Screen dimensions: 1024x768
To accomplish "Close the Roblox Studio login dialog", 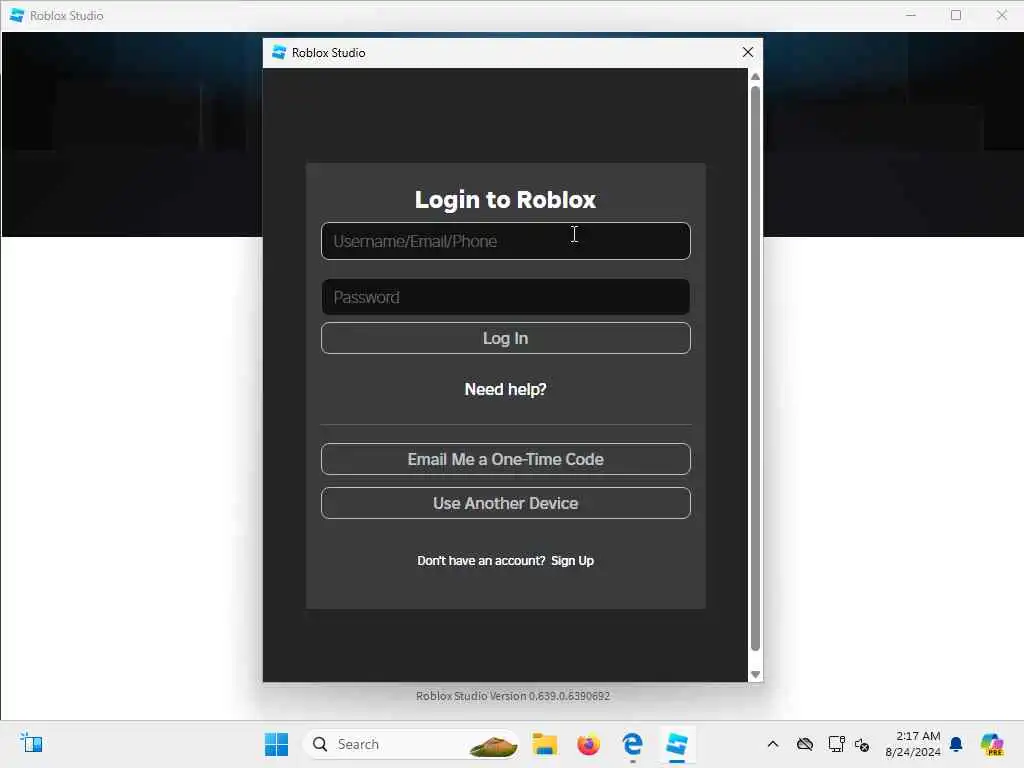I will point(748,52).
